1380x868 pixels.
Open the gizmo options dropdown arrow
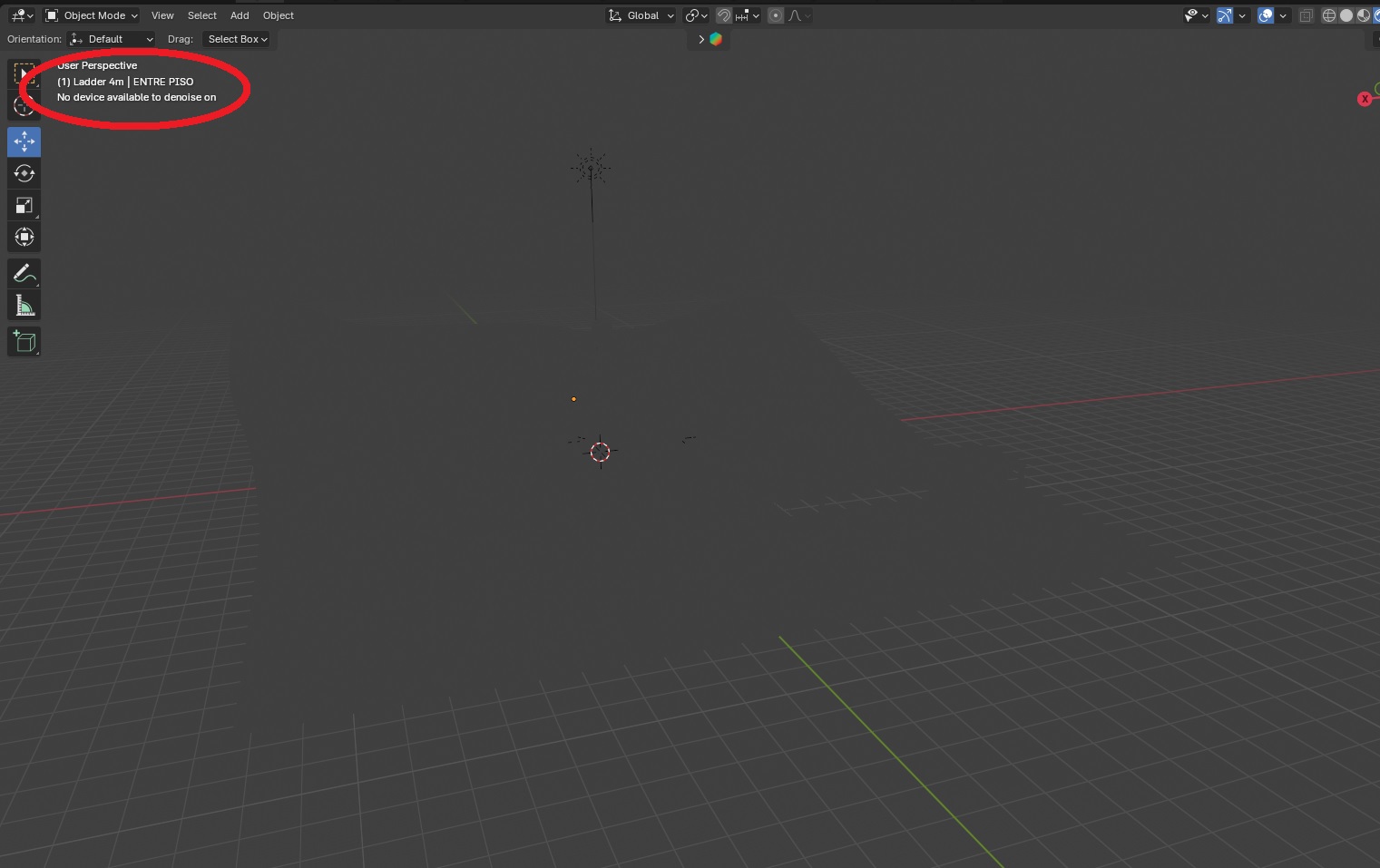point(1242,15)
